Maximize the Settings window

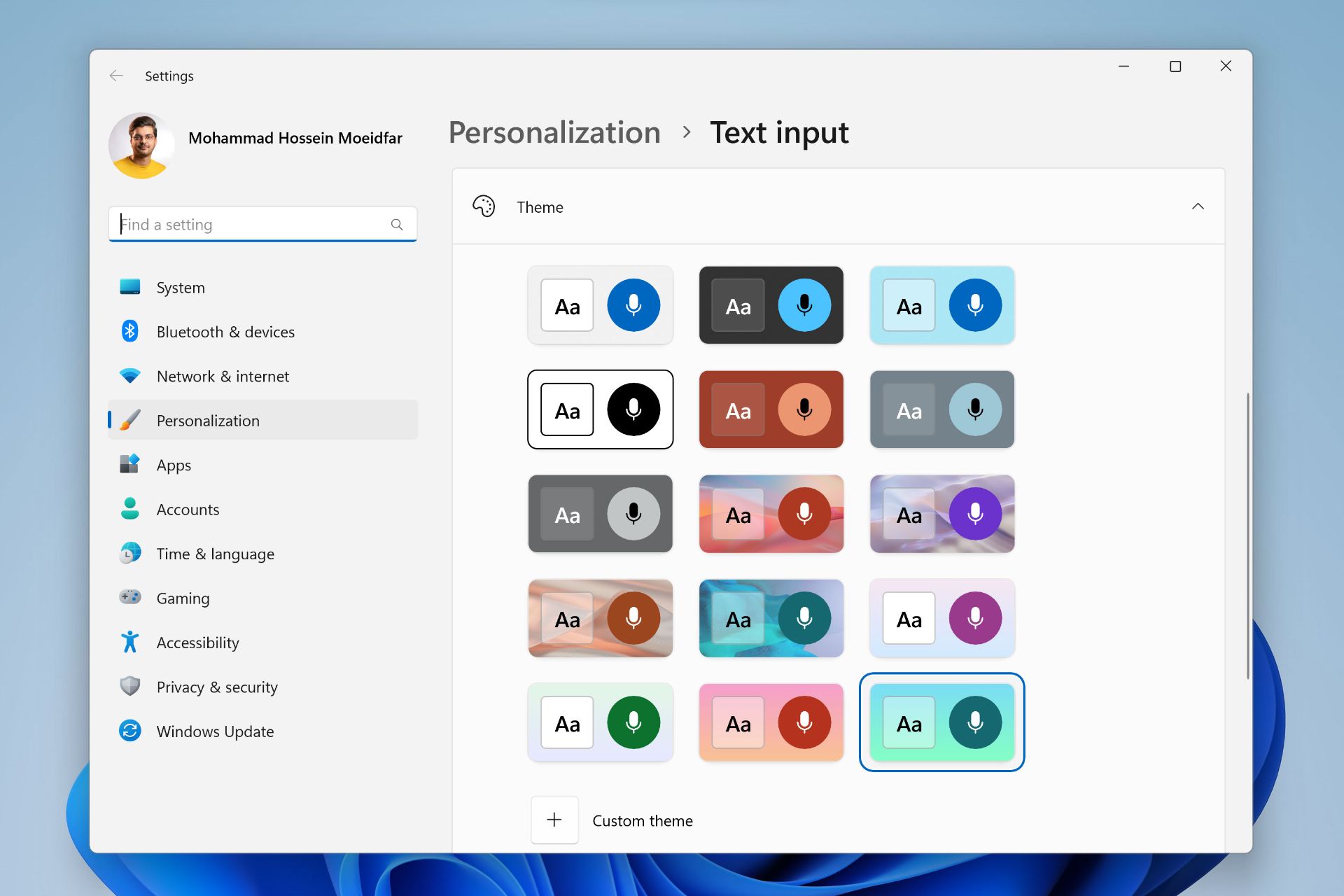click(x=1175, y=66)
